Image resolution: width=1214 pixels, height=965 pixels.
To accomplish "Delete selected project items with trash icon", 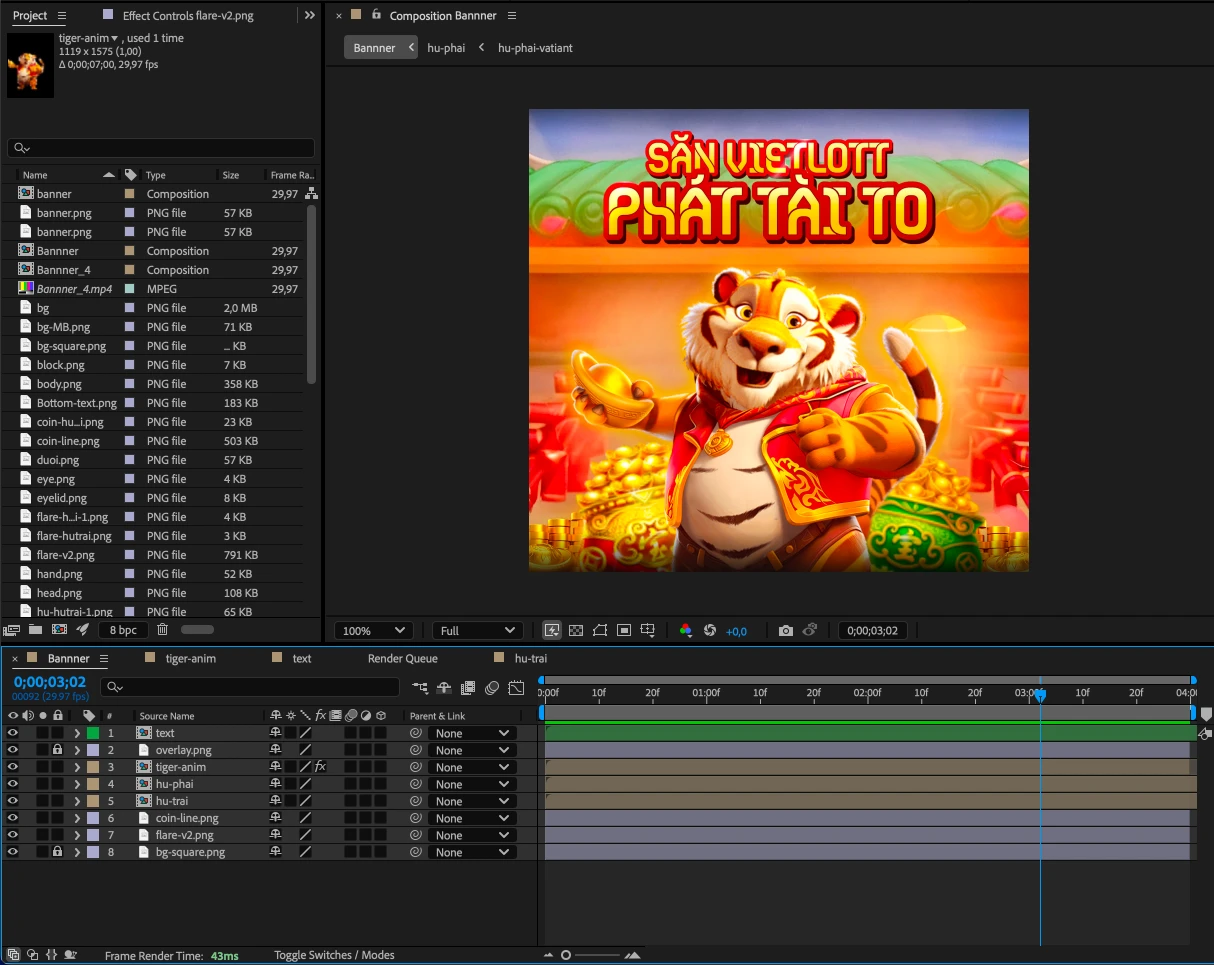I will coord(163,629).
